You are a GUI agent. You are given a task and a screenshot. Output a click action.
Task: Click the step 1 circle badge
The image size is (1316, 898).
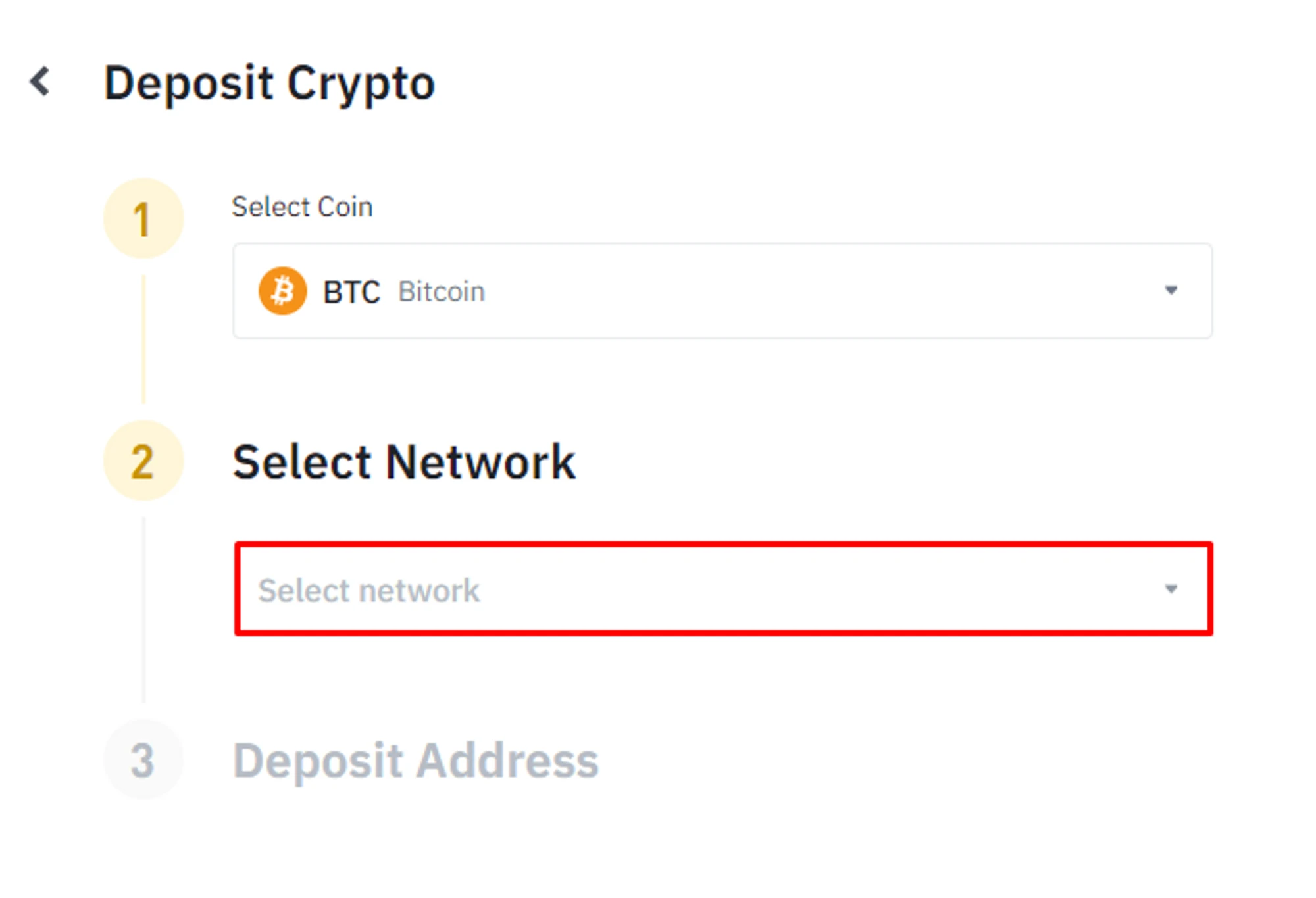(x=143, y=218)
